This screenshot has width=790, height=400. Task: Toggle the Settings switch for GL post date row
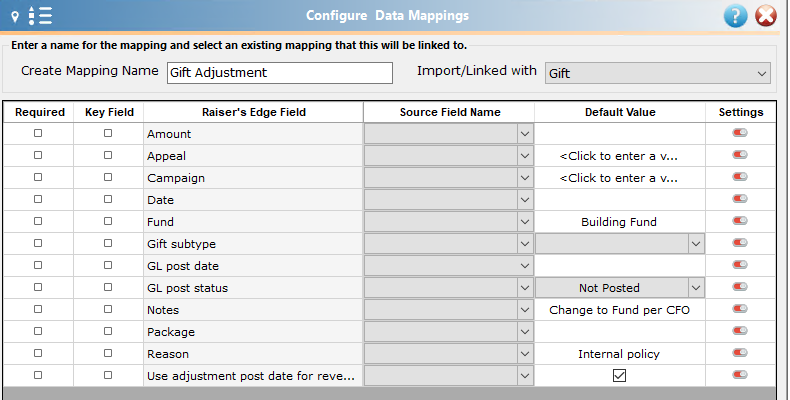coord(740,264)
